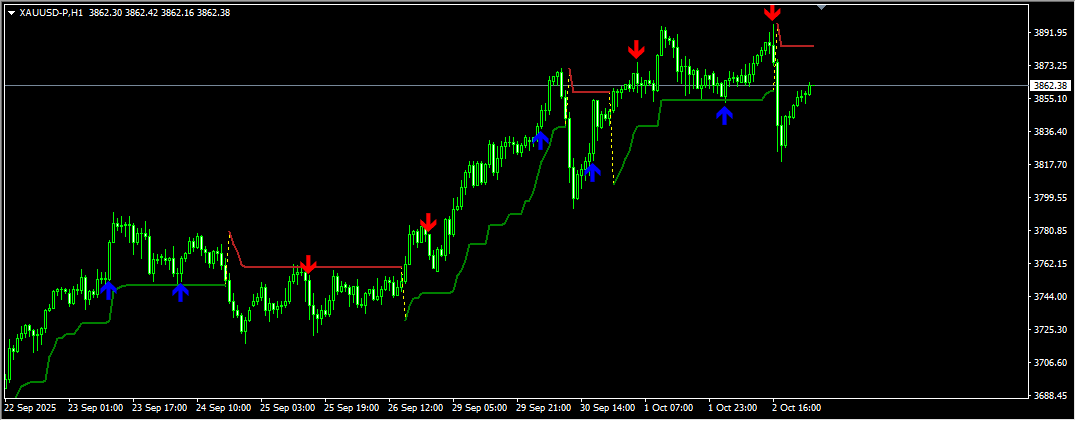Click the current price label 3862.38
The image size is (1076, 421).
[1052, 86]
